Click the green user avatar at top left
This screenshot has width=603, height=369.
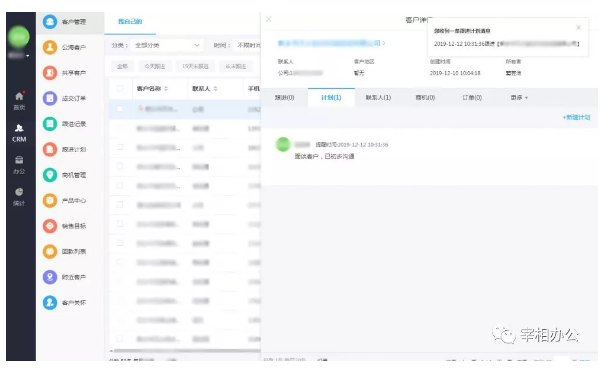click(x=18, y=37)
